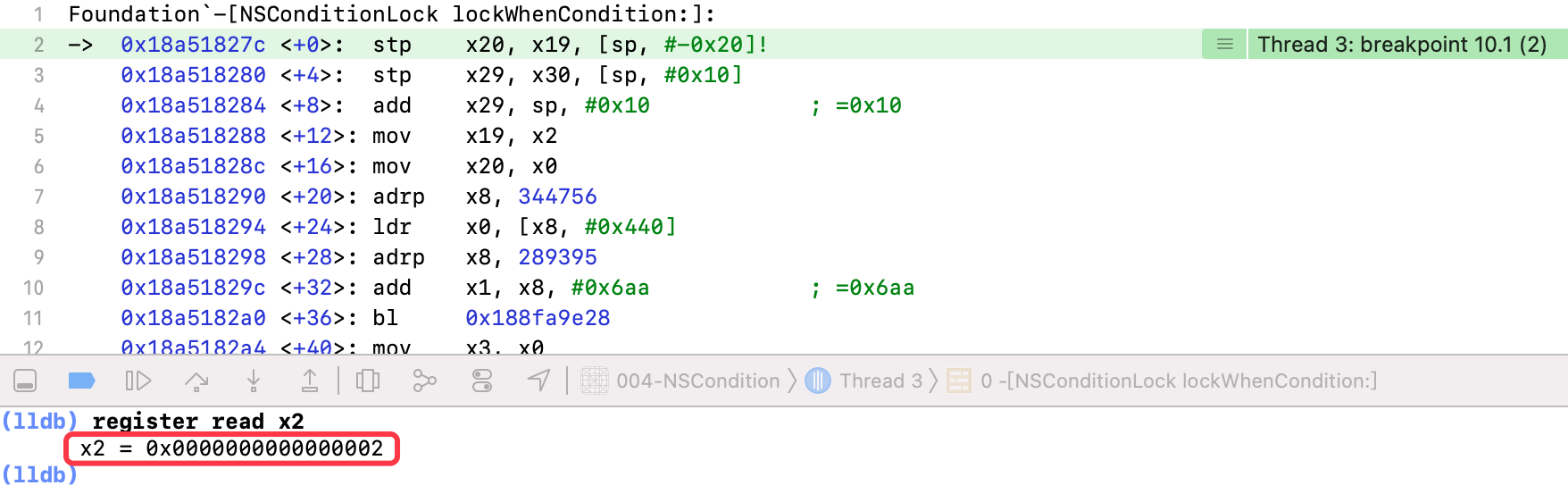
Task: Toggle the breakpoints activation icon
Action: pyautogui.click(x=81, y=381)
